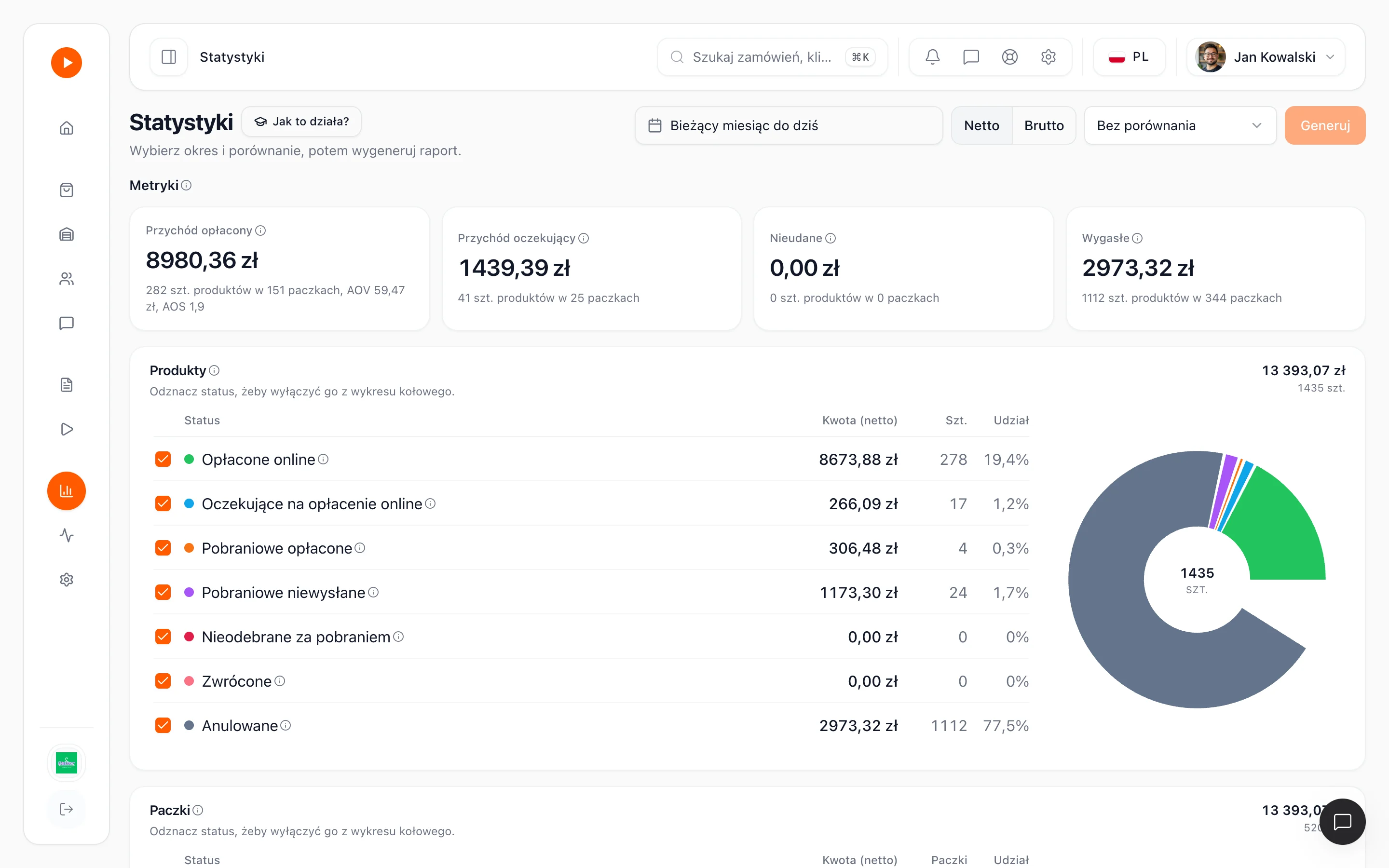Toggle the sidebar panel icon

click(x=169, y=57)
